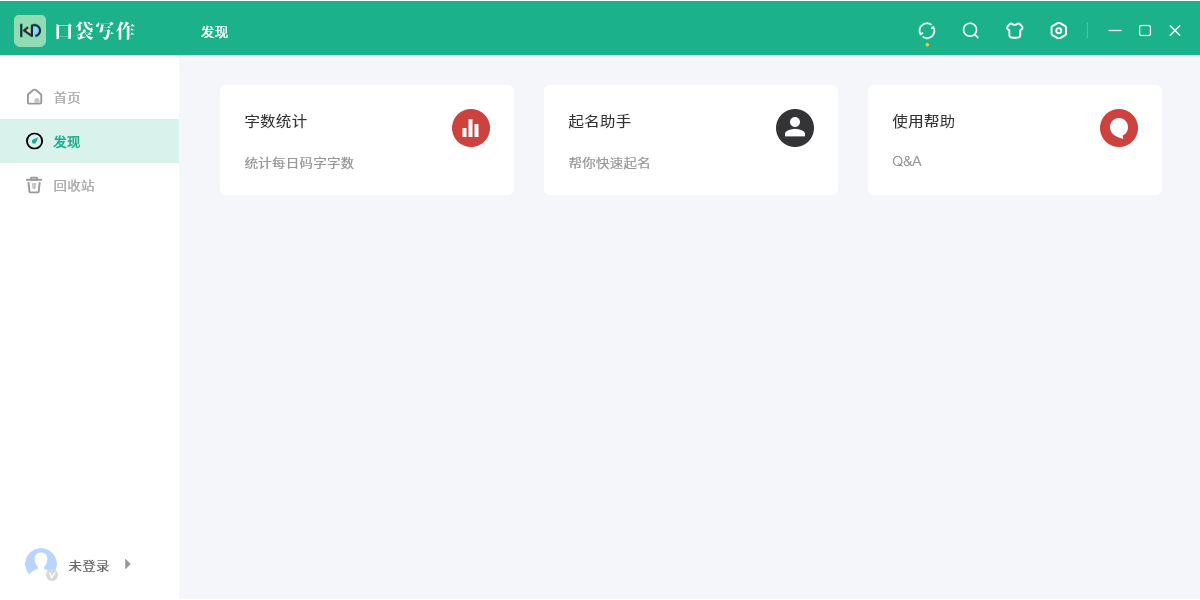Click the 未登录 login text
The width and height of the screenshot is (1200, 600).
(89, 566)
